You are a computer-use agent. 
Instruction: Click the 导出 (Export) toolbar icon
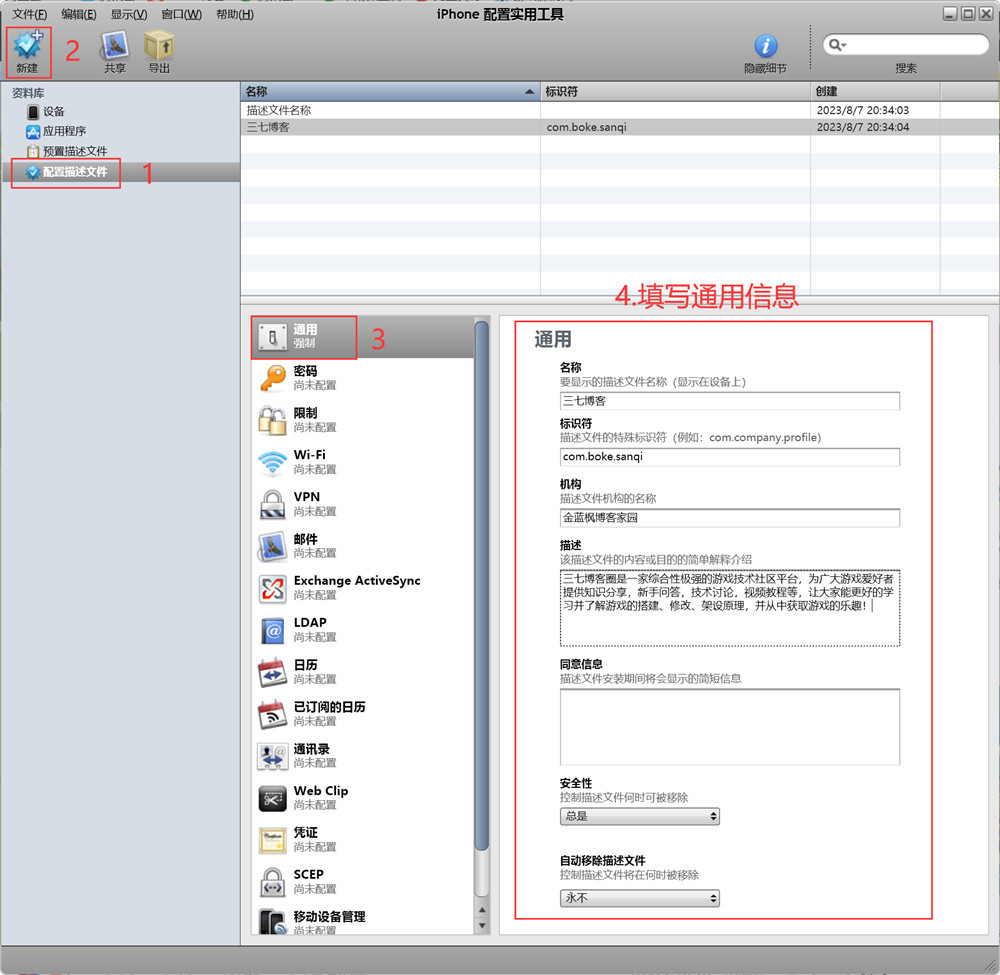coord(159,47)
